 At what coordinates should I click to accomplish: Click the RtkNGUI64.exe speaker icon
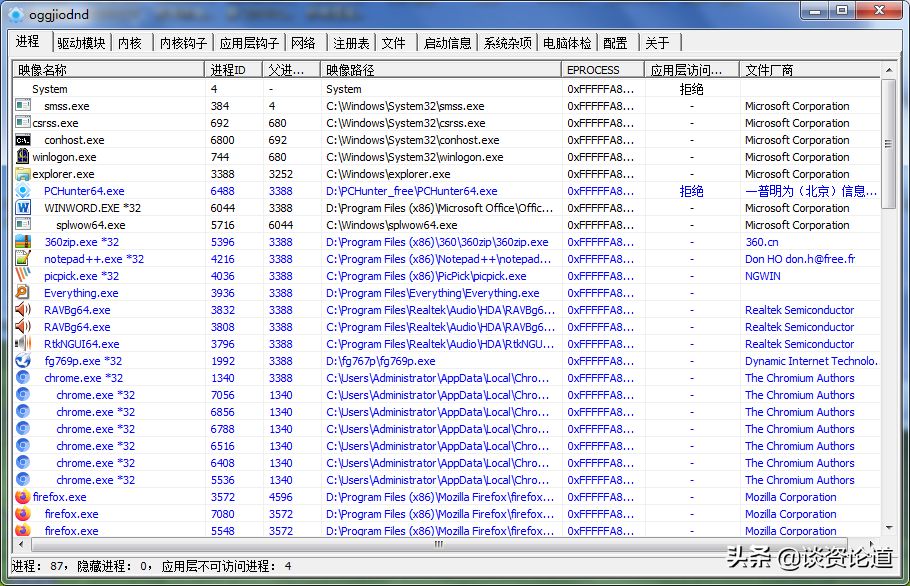coord(23,344)
